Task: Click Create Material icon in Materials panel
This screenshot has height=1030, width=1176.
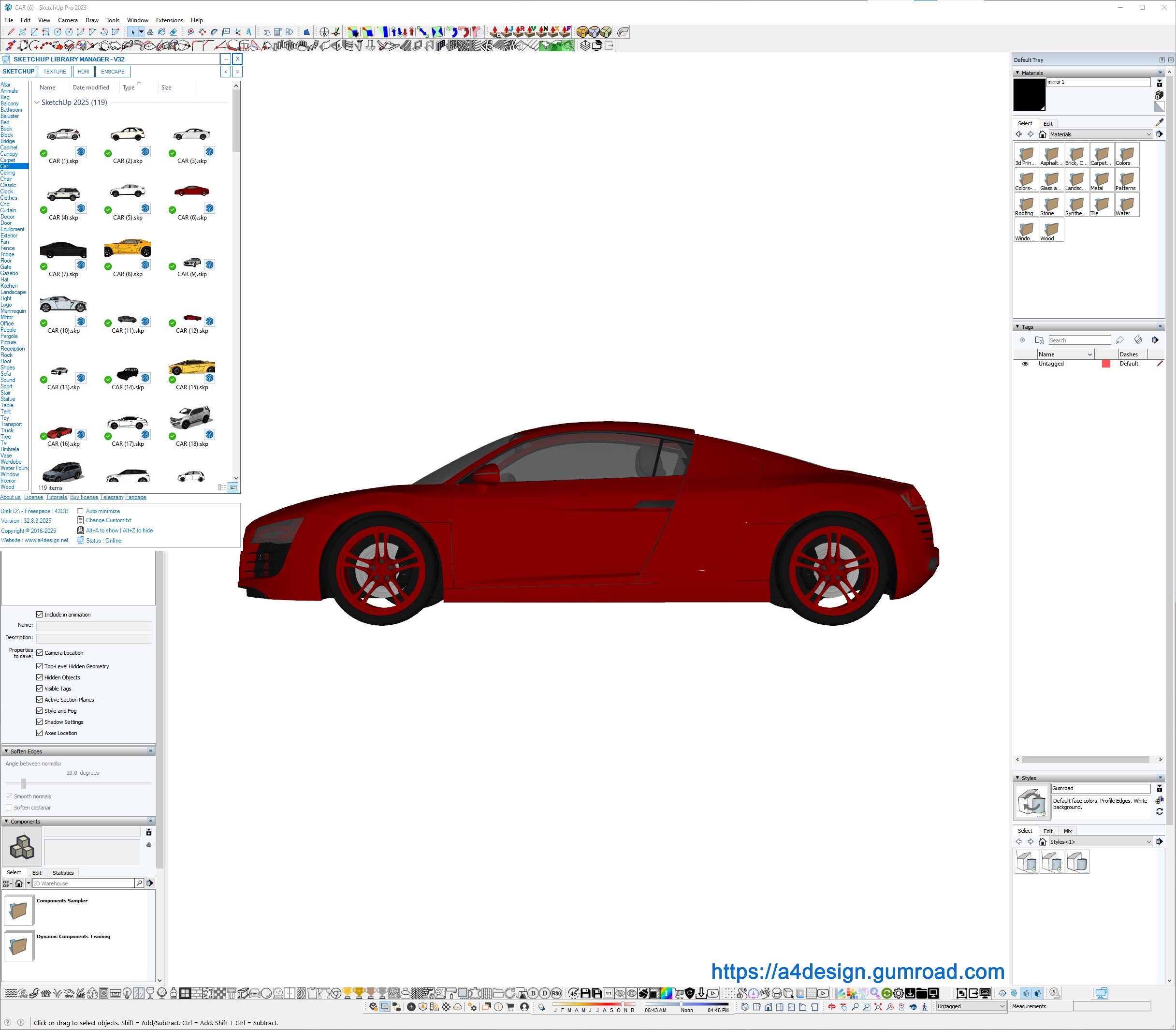Action: click(1159, 95)
